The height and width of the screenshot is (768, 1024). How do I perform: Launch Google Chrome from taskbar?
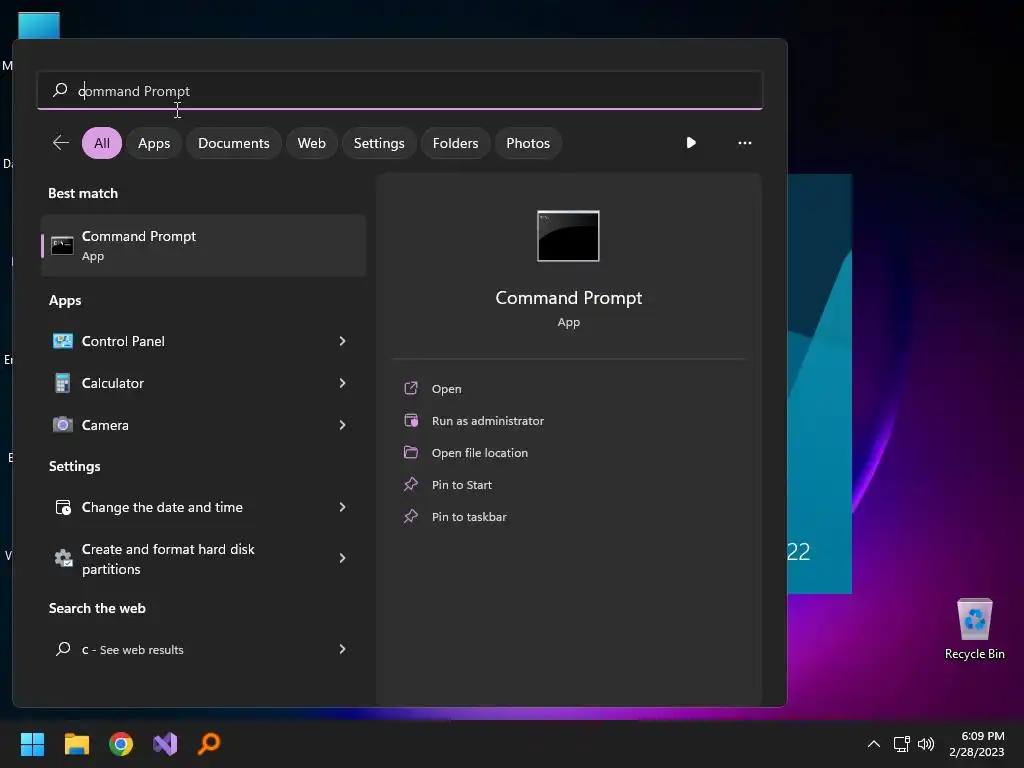tap(121, 744)
